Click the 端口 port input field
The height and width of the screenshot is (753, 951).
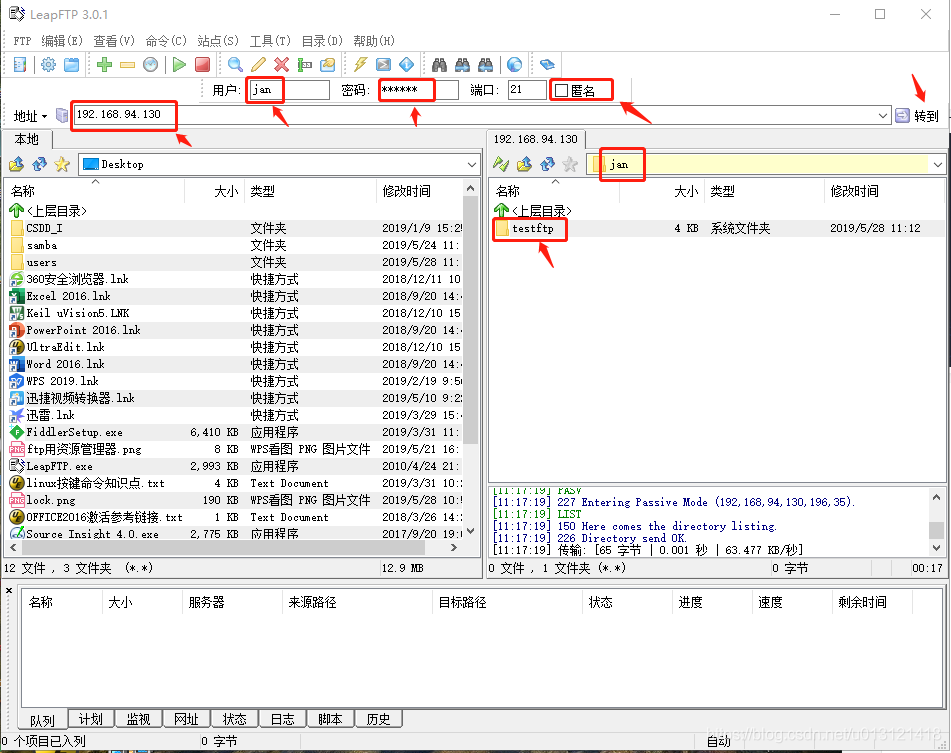[x=527, y=90]
